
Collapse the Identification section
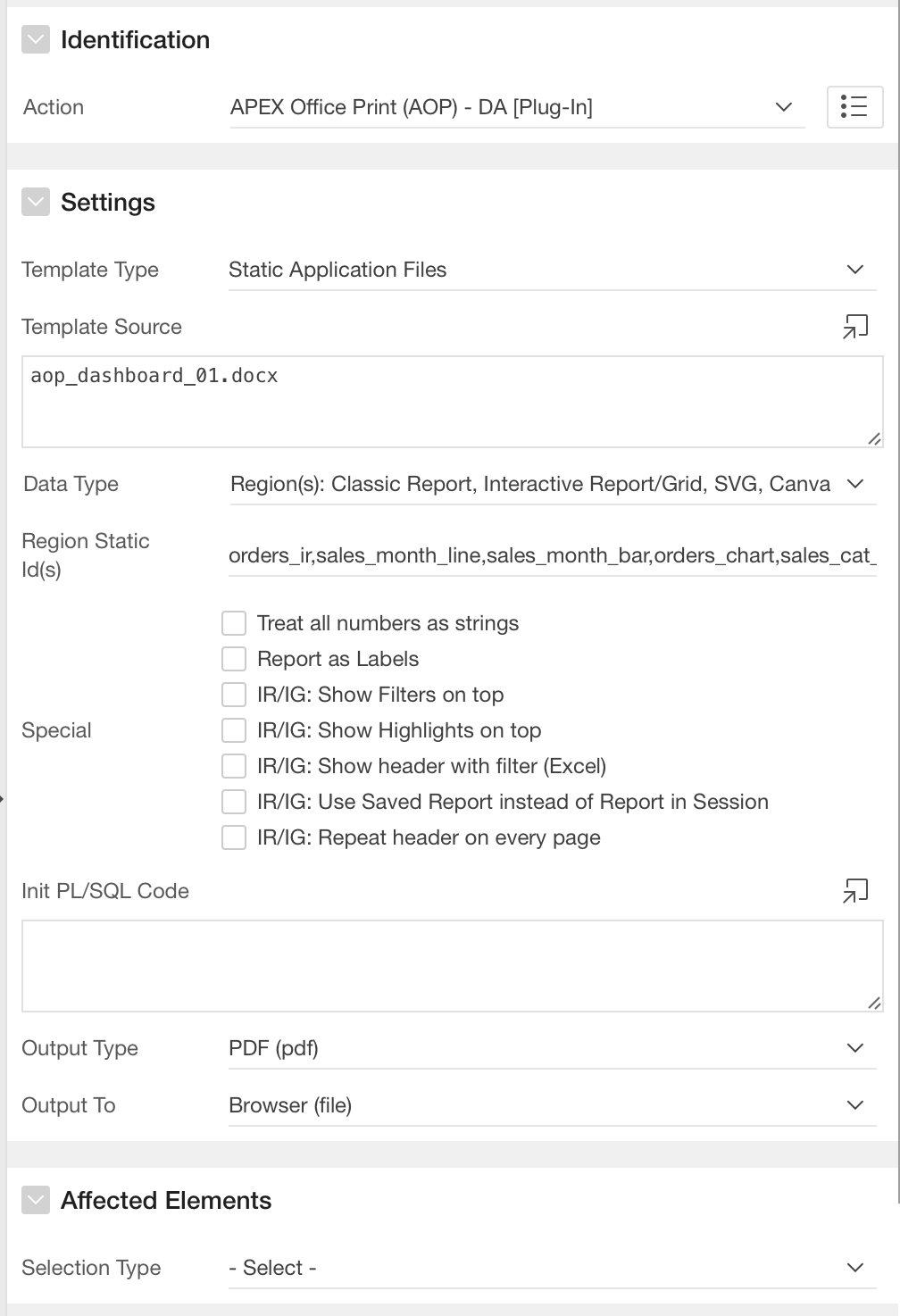tap(36, 40)
